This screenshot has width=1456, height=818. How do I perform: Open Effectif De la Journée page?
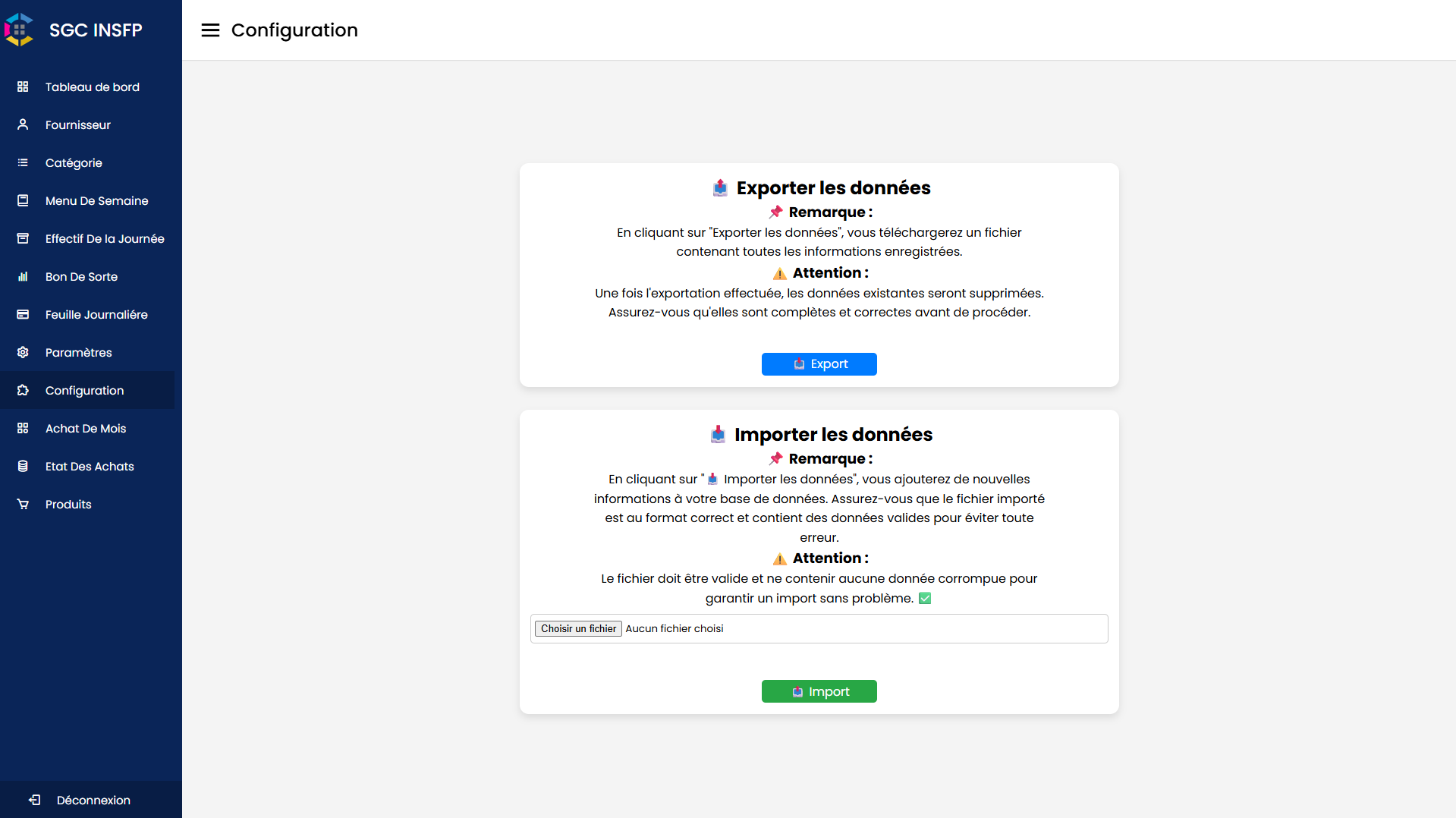(x=105, y=238)
